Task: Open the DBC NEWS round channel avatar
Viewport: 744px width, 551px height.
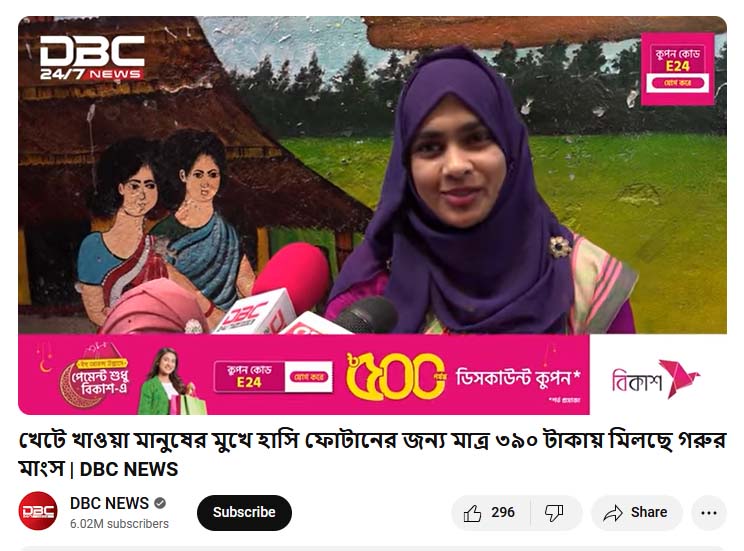Action: click(38, 511)
